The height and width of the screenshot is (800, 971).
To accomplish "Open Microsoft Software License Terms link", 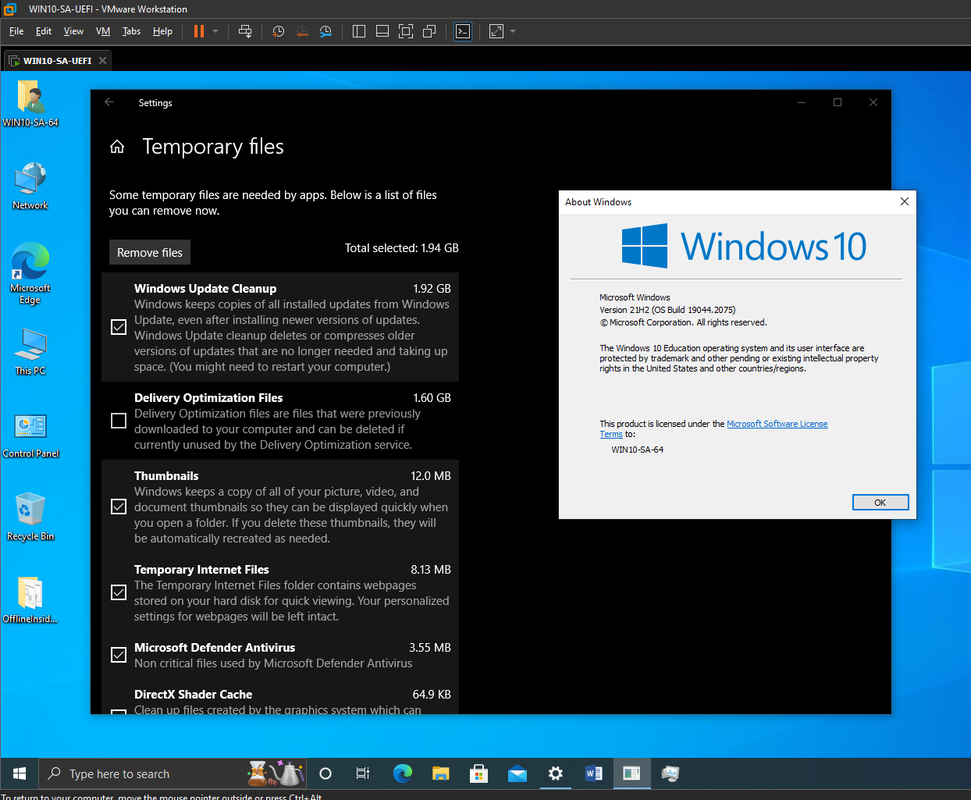I will pos(777,424).
